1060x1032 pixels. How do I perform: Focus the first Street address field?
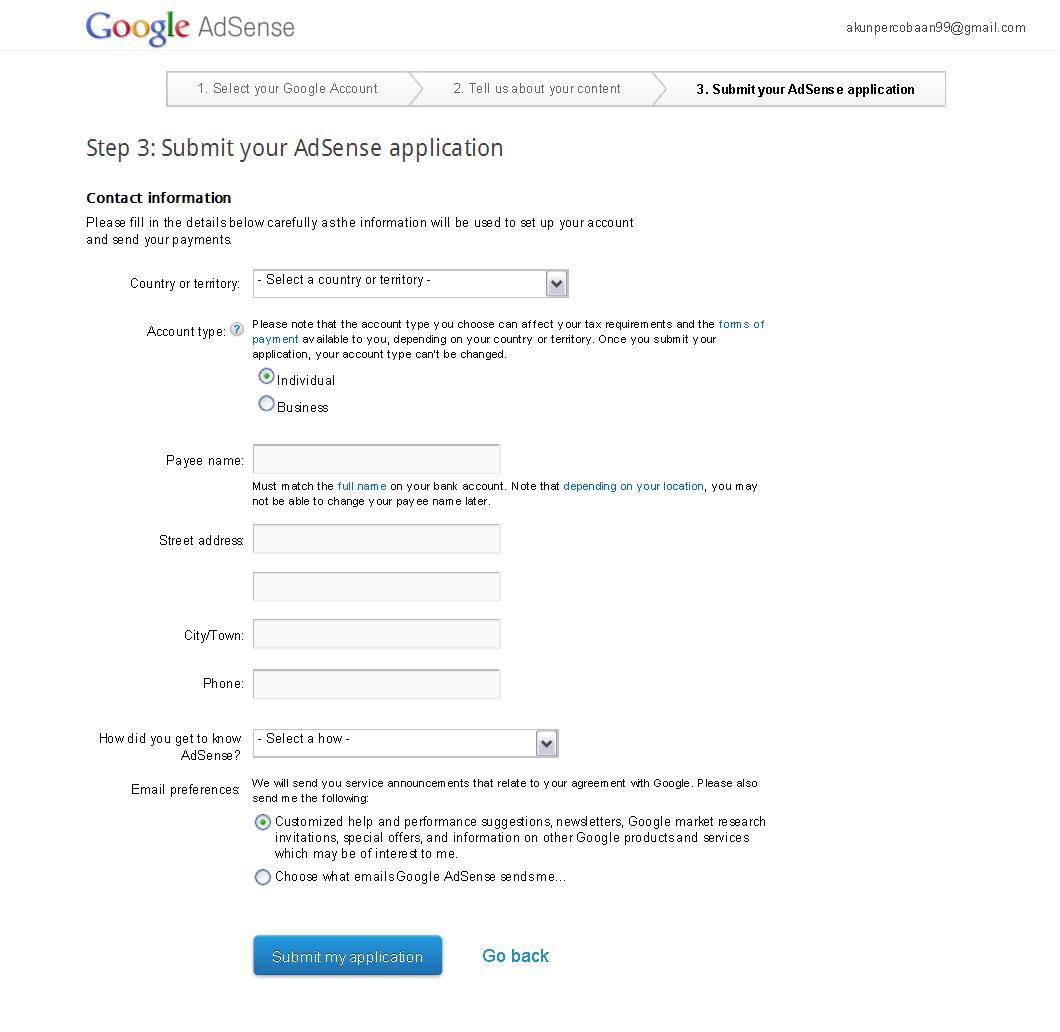(377, 539)
